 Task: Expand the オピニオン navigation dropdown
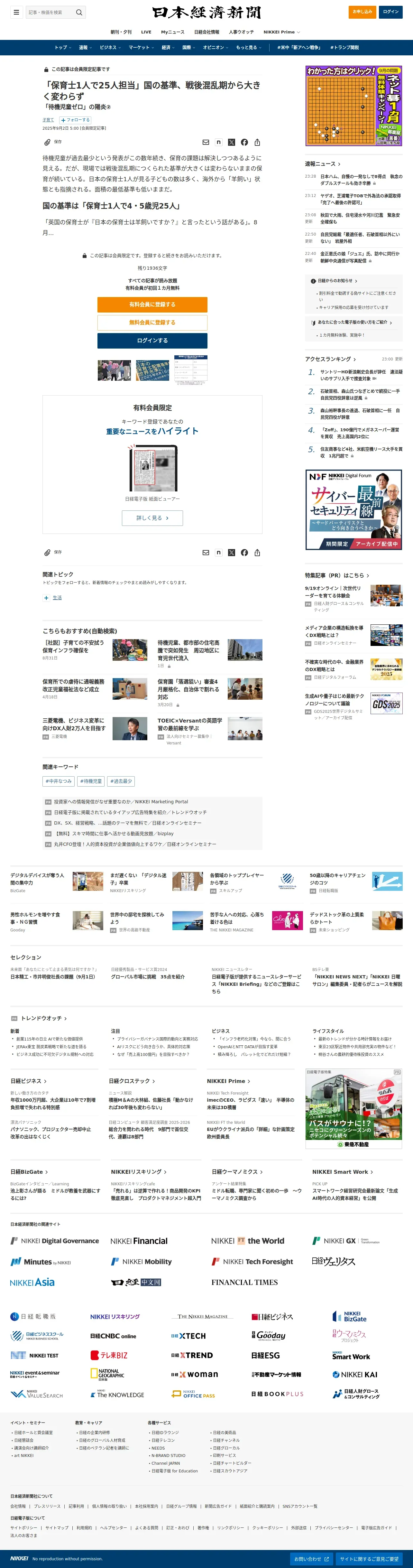point(216,48)
